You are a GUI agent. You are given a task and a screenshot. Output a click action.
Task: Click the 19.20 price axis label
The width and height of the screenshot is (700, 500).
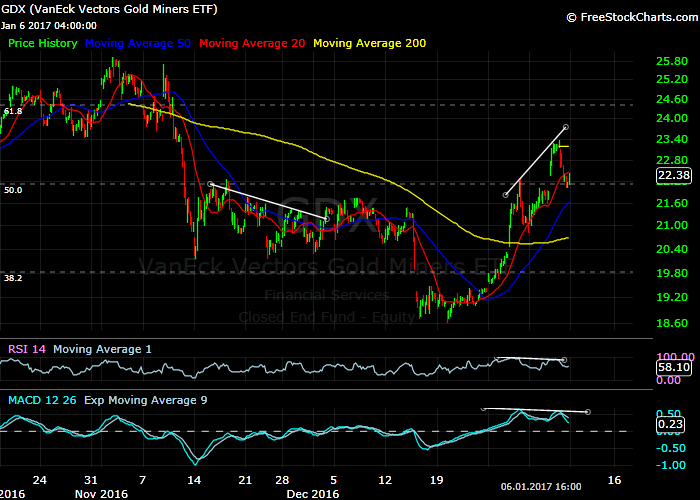672,297
